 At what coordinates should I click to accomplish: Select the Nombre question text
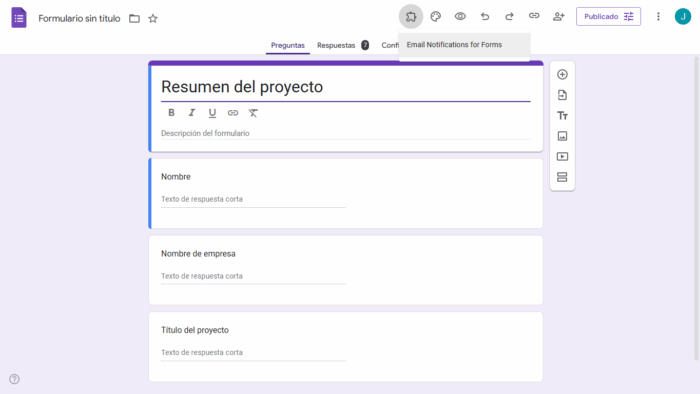(176, 177)
